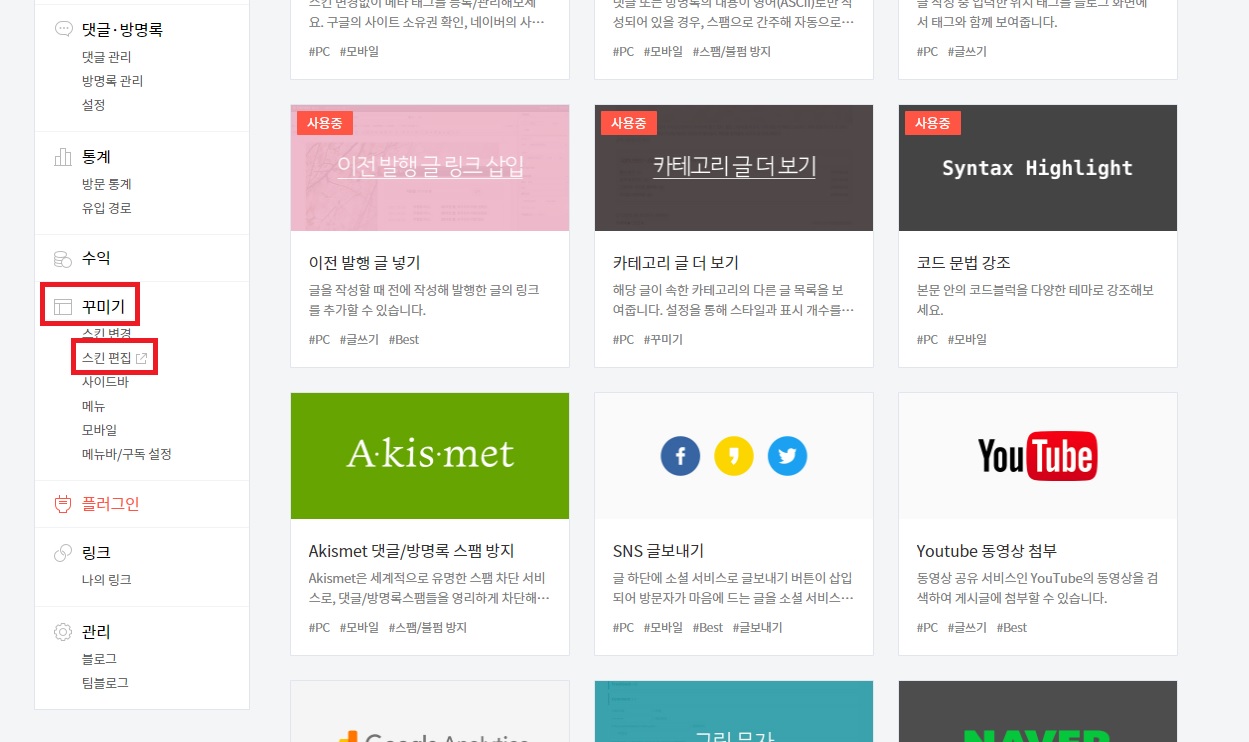The width and height of the screenshot is (1249, 742).
Task: Click #Best tag under 이전 발행 글 넣기
Action: click(404, 340)
